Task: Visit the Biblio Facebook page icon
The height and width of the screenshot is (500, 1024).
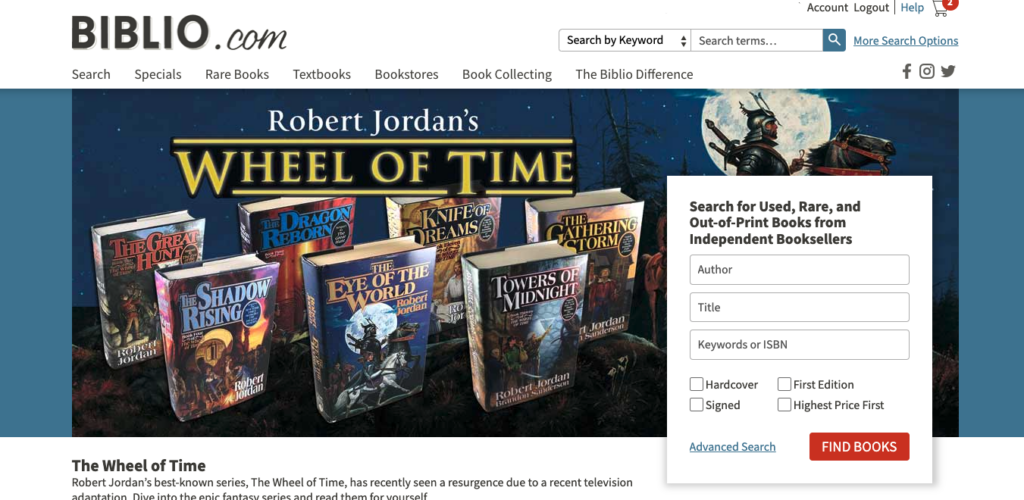Action: 906,71
